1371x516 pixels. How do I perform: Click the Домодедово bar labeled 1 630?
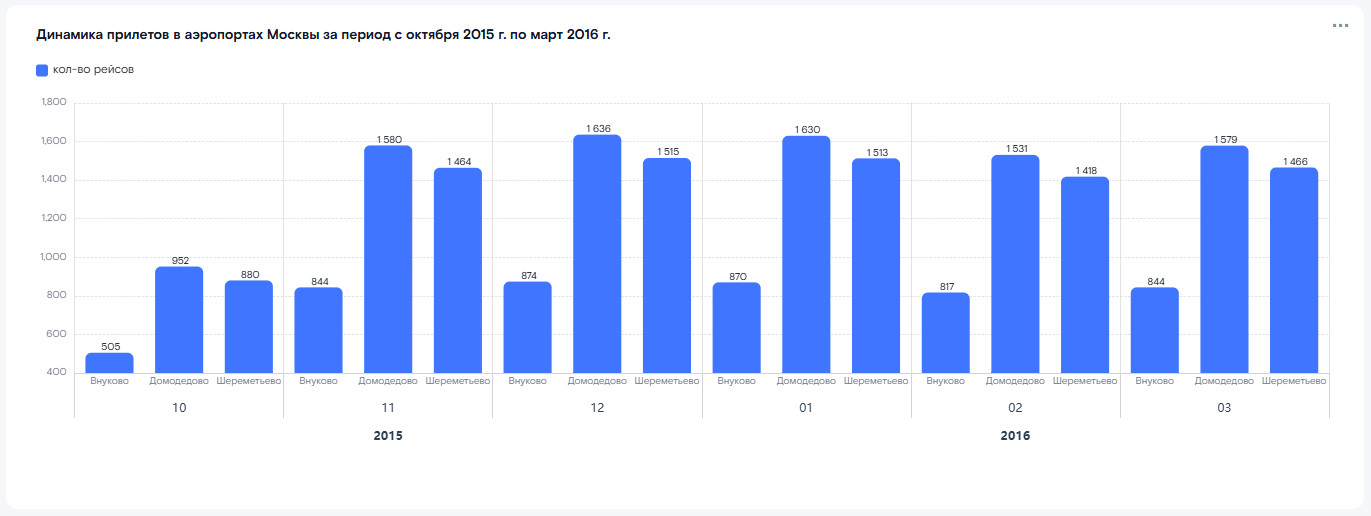tap(806, 255)
